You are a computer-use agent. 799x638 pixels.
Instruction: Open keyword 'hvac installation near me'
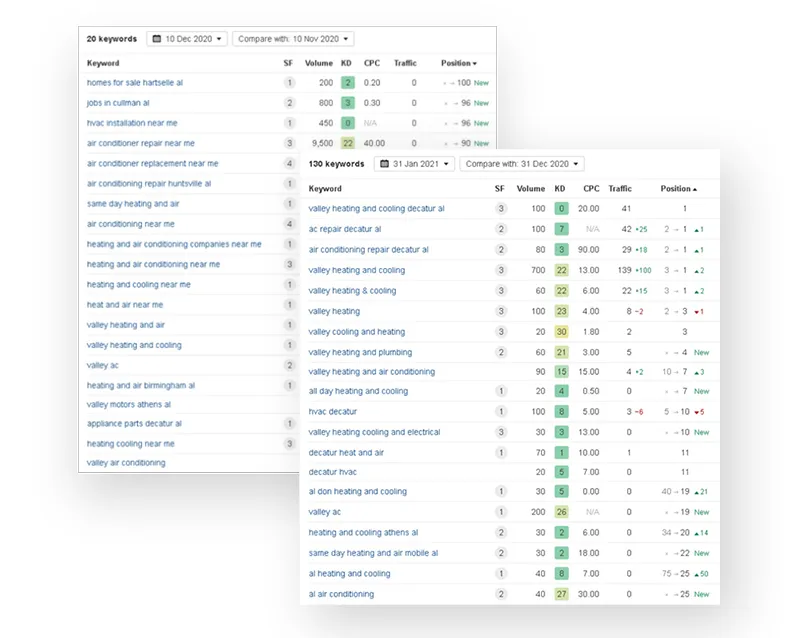coord(132,123)
